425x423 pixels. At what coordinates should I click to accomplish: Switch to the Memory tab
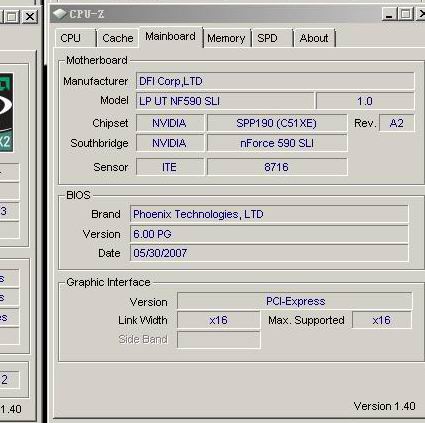tap(227, 38)
